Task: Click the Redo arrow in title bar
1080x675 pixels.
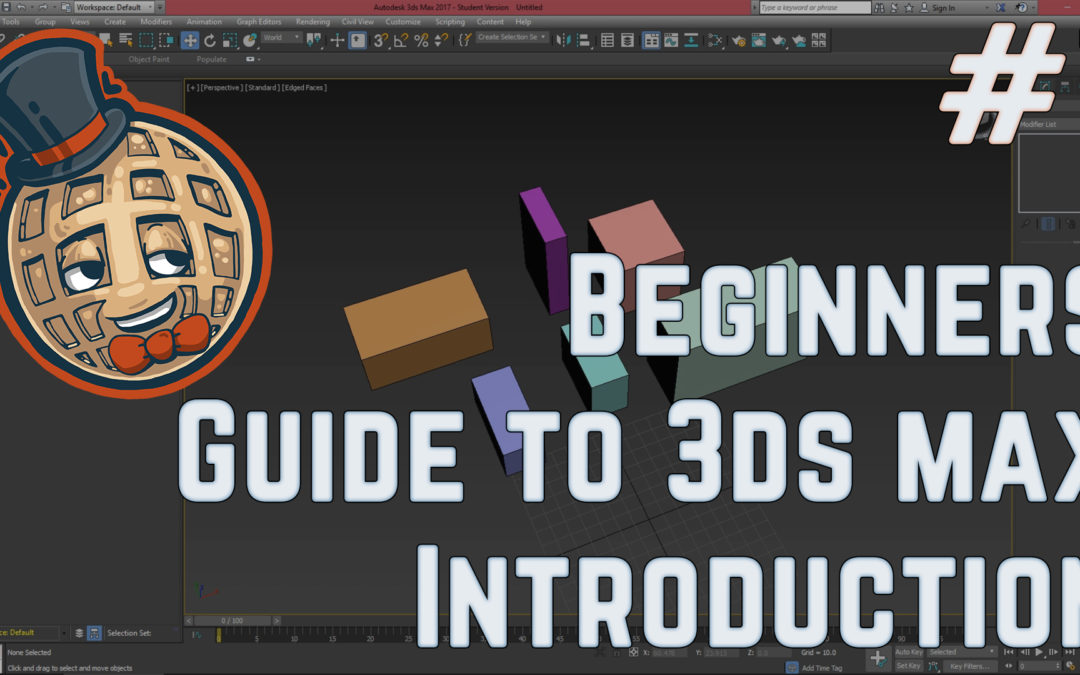Action: tap(43, 7)
